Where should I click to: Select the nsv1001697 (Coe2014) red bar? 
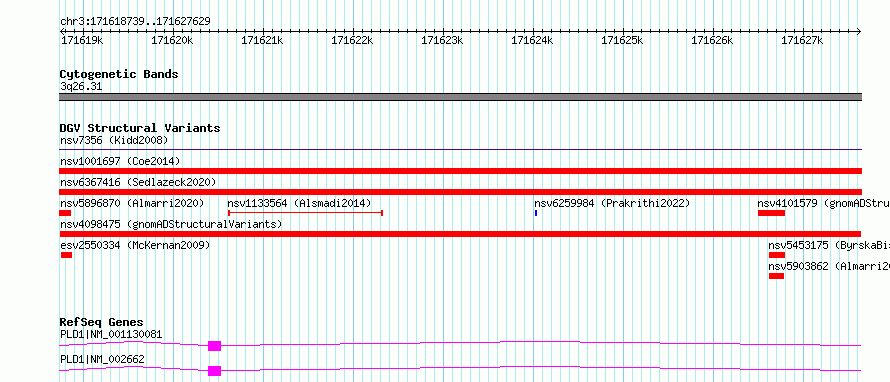tap(460, 171)
